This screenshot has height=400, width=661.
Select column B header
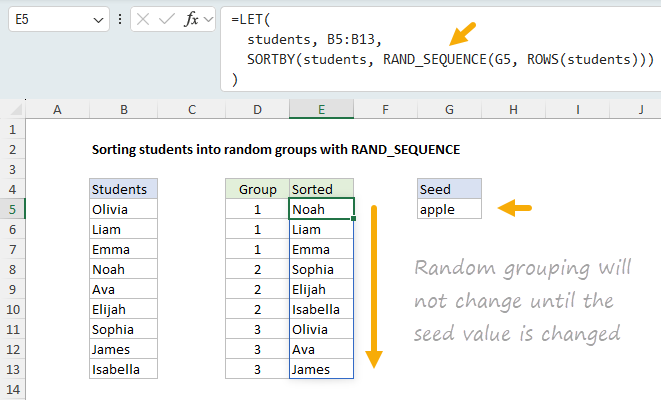(x=124, y=110)
